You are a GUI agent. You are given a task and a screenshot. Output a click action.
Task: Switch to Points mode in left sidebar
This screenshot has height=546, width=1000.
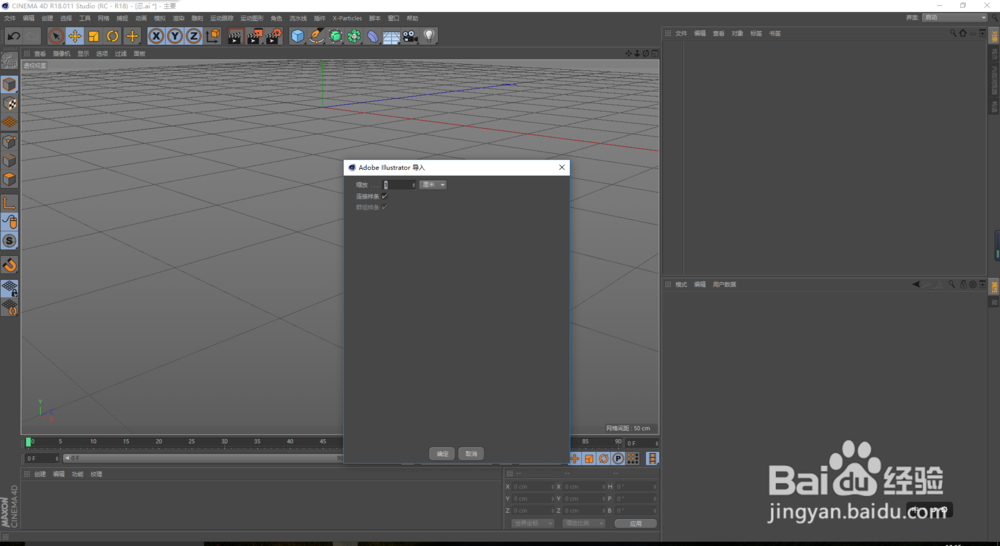coord(9,142)
